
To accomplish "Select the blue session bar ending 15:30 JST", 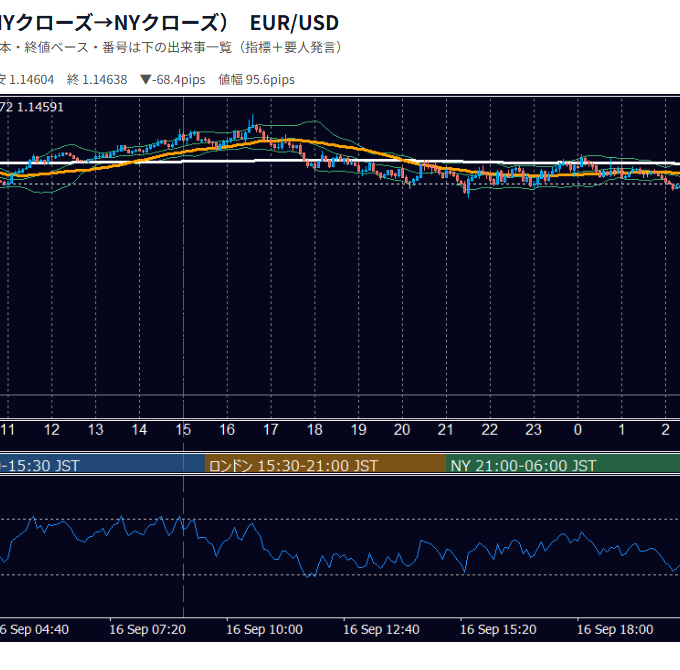I will click(102, 463).
